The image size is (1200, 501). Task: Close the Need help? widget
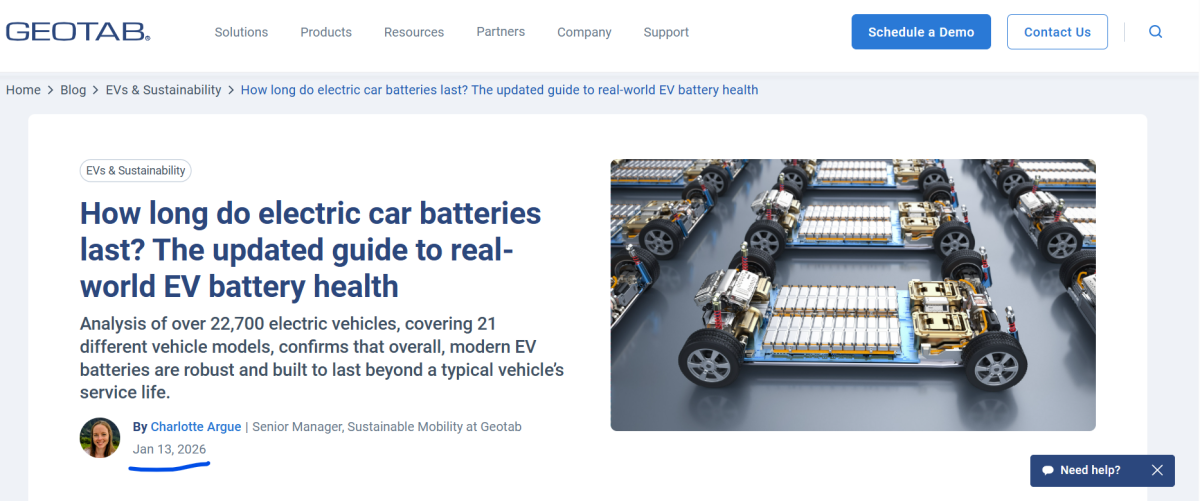coord(1157,470)
